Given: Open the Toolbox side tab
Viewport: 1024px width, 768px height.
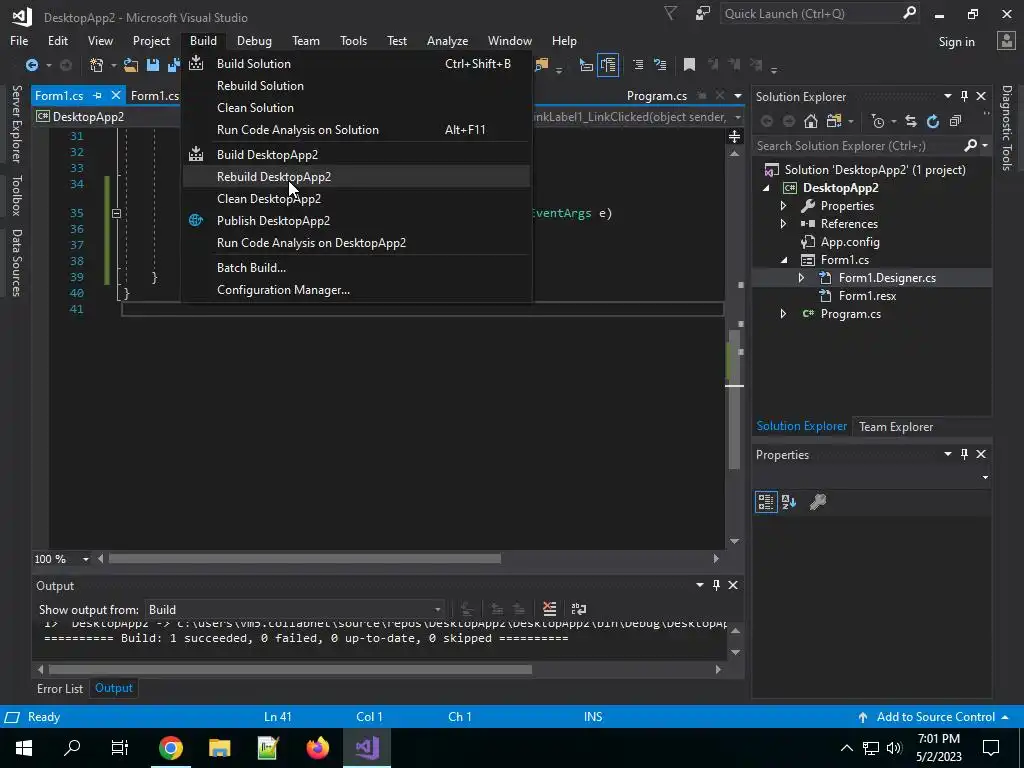Looking at the screenshot, I should tap(17, 195).
